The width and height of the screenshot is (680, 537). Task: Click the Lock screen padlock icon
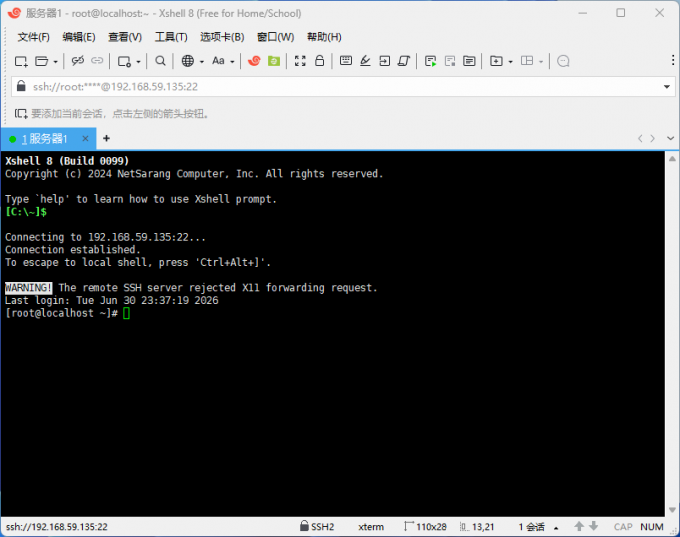[x=320, y=60]
